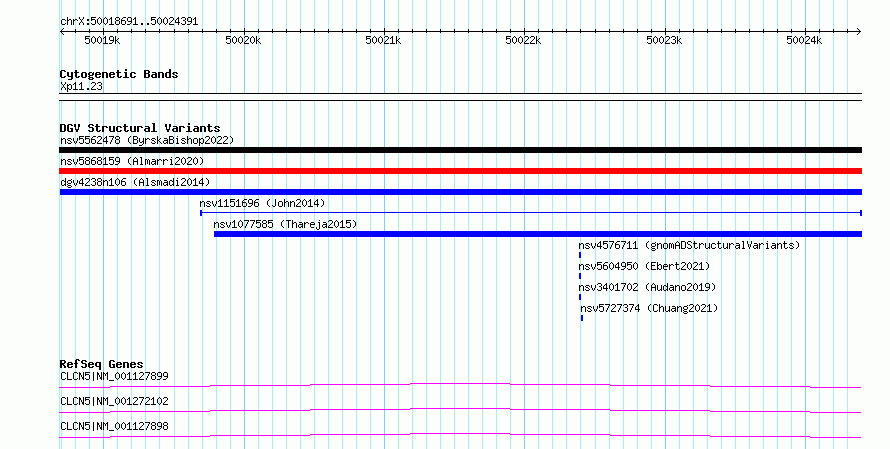This screenshot has height=449, width=890.
Task: Select the black nsv5562478 variant bar
Action: coord(460,150)
